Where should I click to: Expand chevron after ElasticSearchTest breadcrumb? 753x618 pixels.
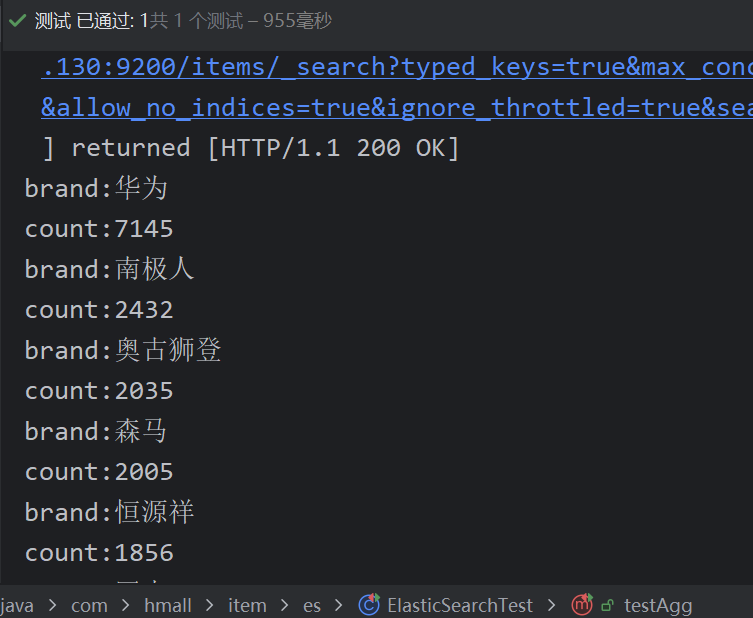coord(551,605)
